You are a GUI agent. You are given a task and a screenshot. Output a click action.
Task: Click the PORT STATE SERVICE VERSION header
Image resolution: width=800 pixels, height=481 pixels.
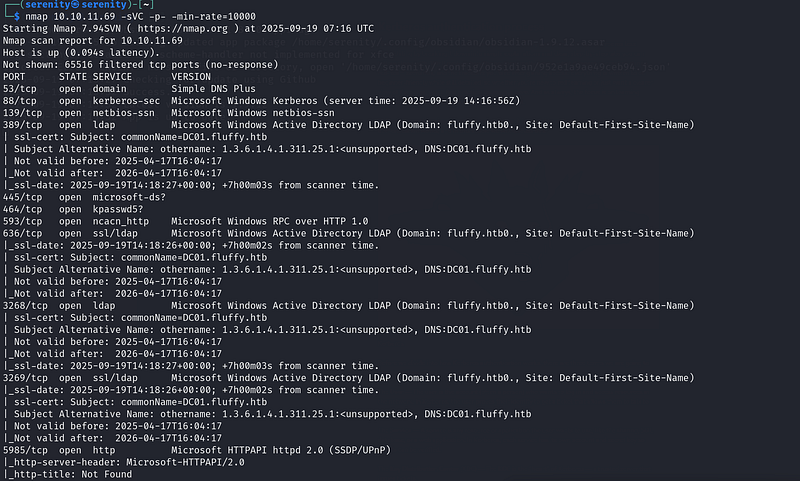click(x=107, y=77)
